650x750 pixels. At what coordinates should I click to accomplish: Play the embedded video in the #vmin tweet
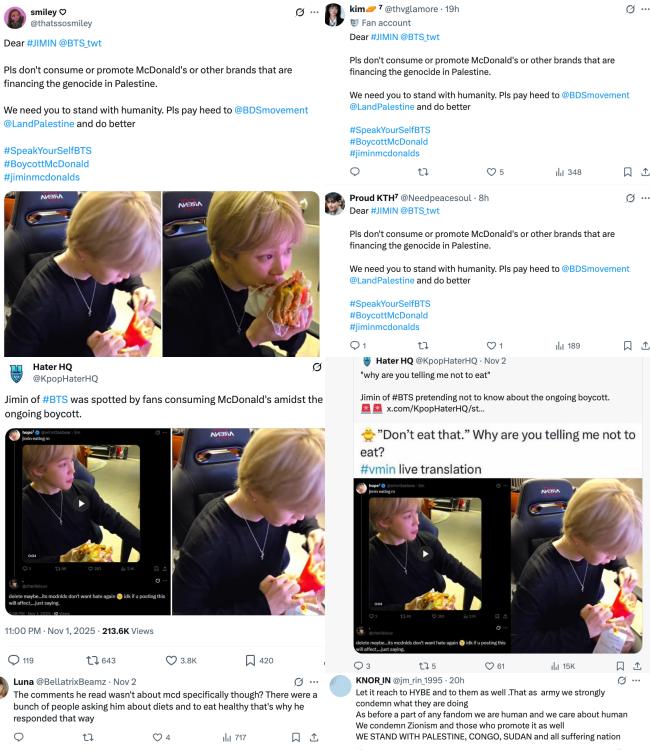[x=424, y=553]
